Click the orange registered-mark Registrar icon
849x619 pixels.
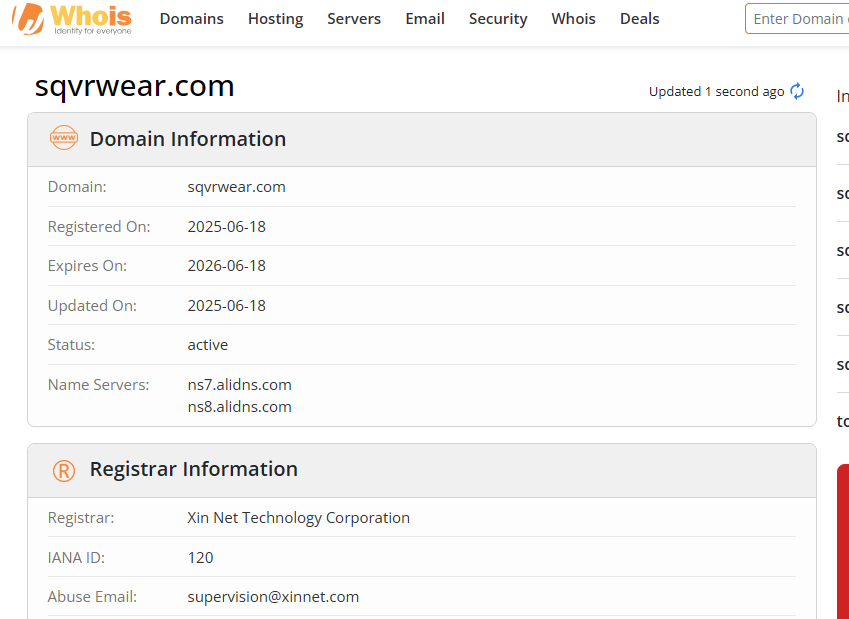click(x=64, y=470)
